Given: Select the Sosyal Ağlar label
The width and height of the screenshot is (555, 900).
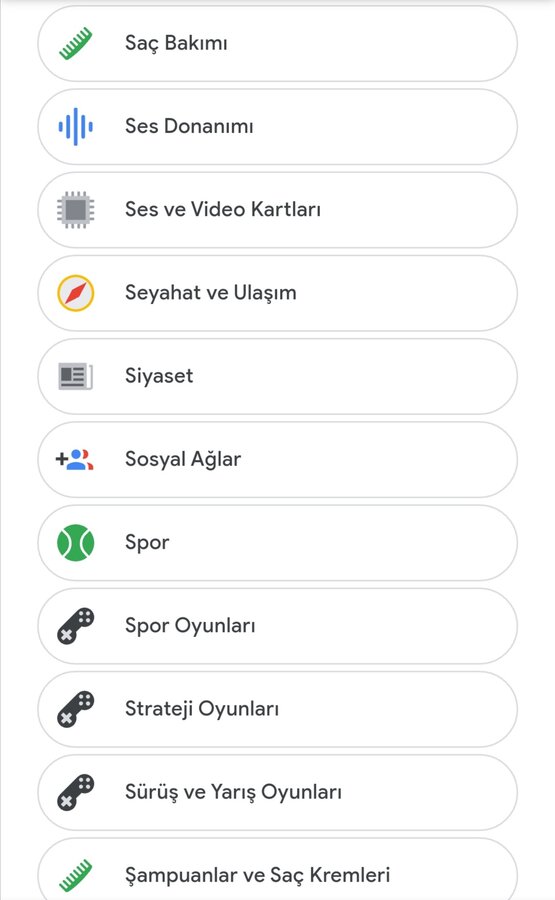Looking at the screenshot, I should (183, 460).
